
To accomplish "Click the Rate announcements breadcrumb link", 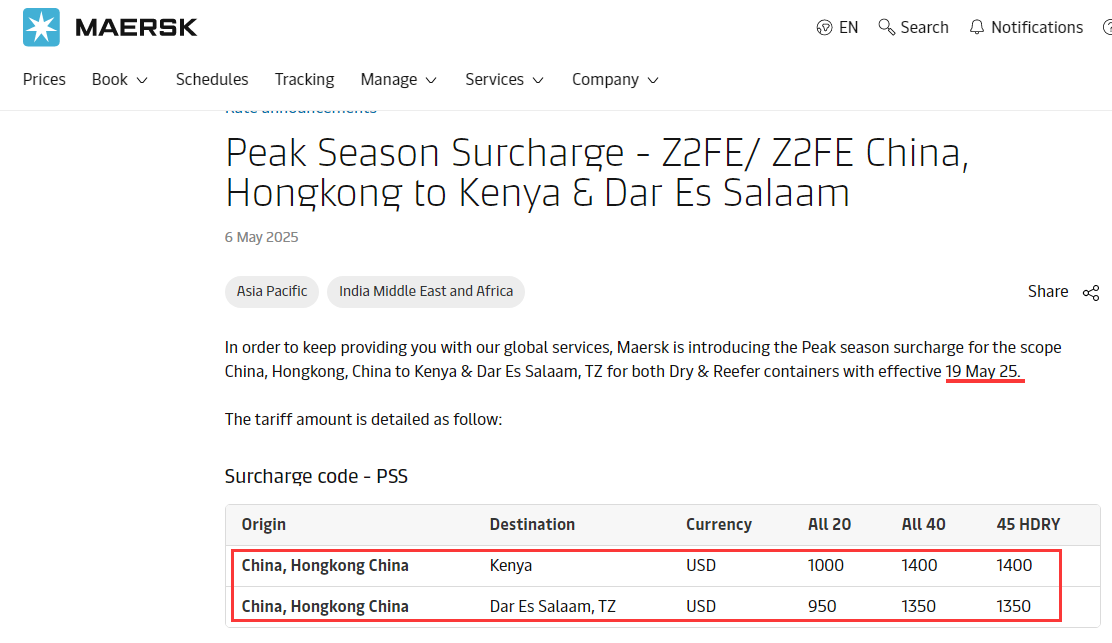I will [x=300, y=109].
